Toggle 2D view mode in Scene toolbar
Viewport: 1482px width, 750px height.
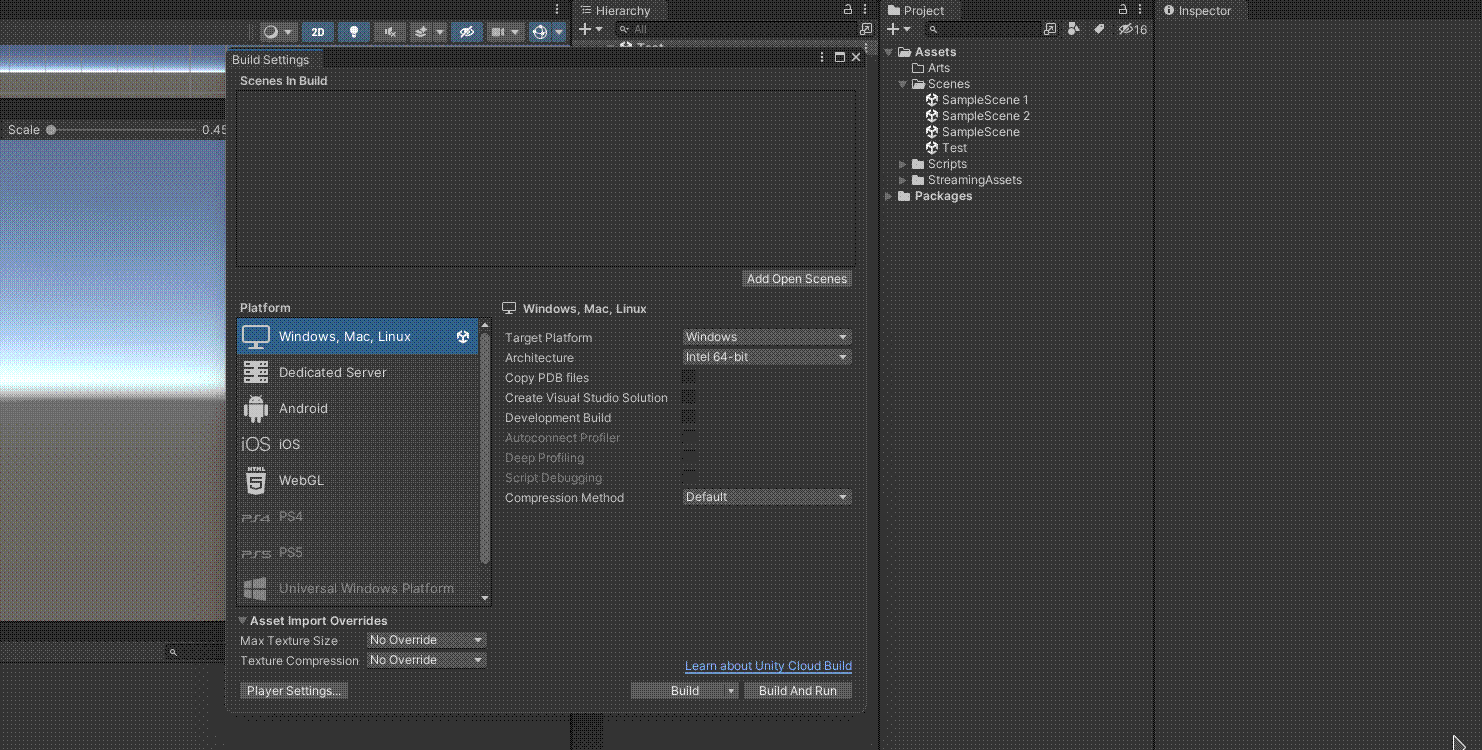pos(317,32)
